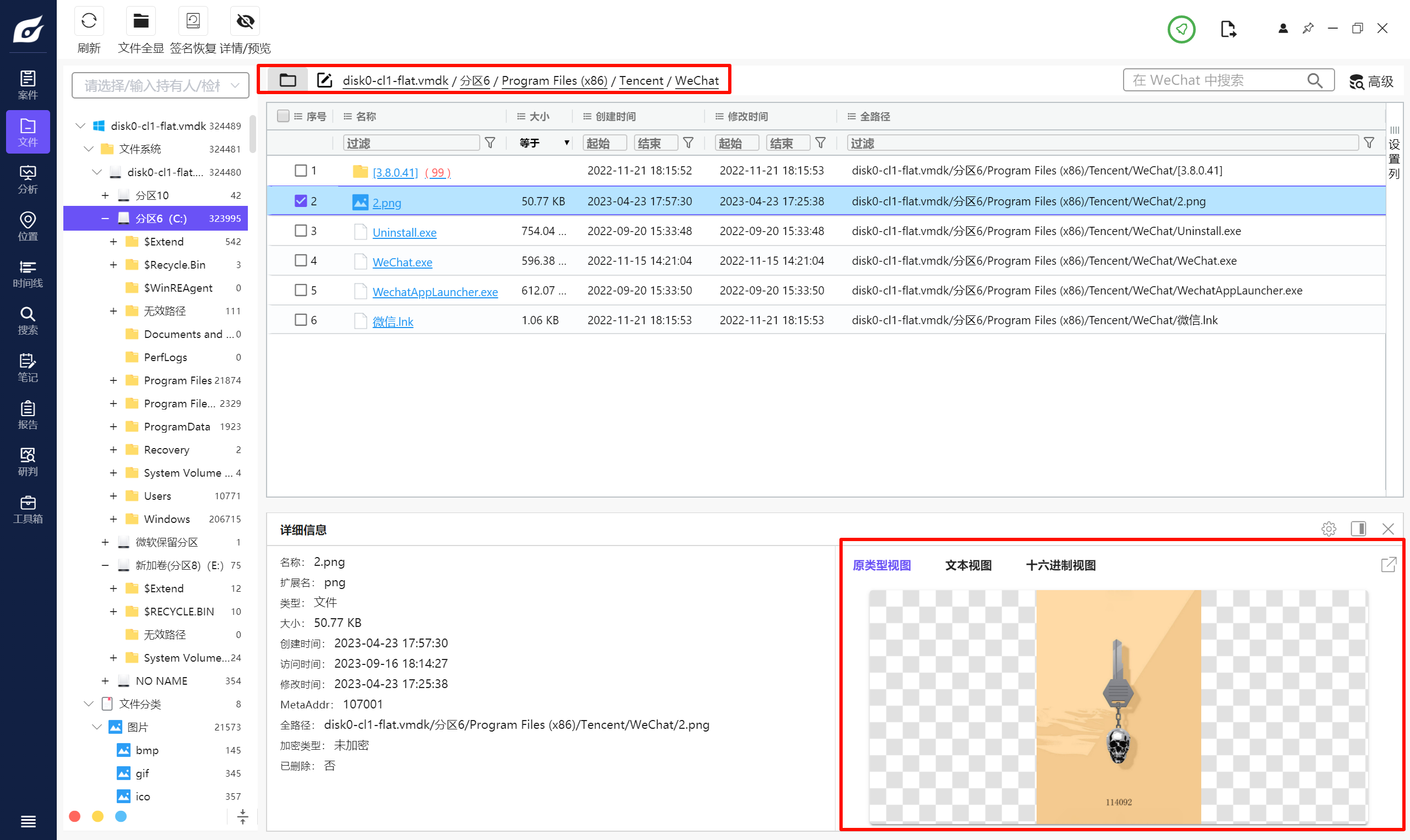Click the 全路径 filter funnel icon
The height and width of the screenshot is (840, 1410).
[x=1369, y=143]
